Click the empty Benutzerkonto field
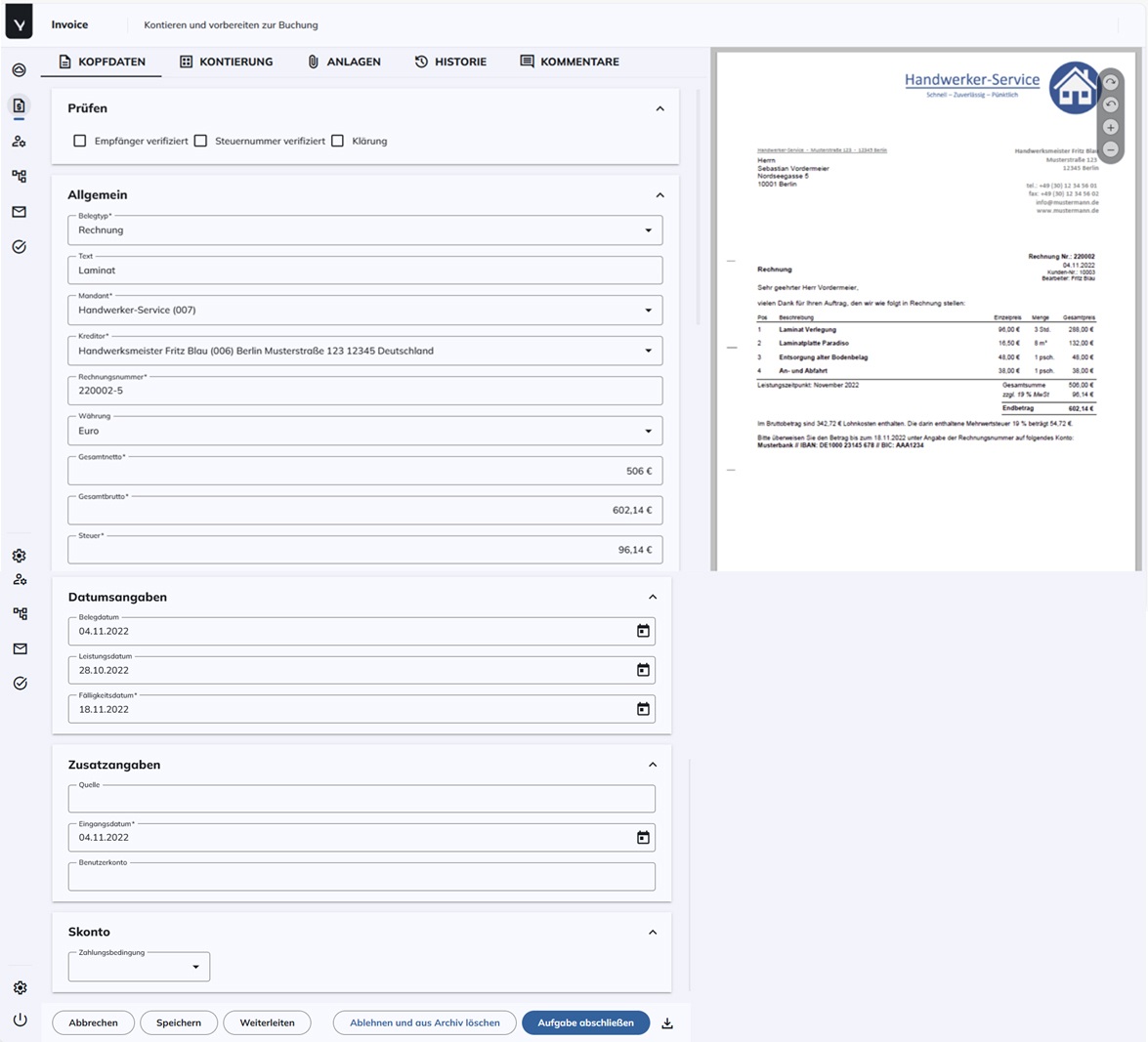The height and width of the screenshot is (1042, 1148). click(361, 877)
